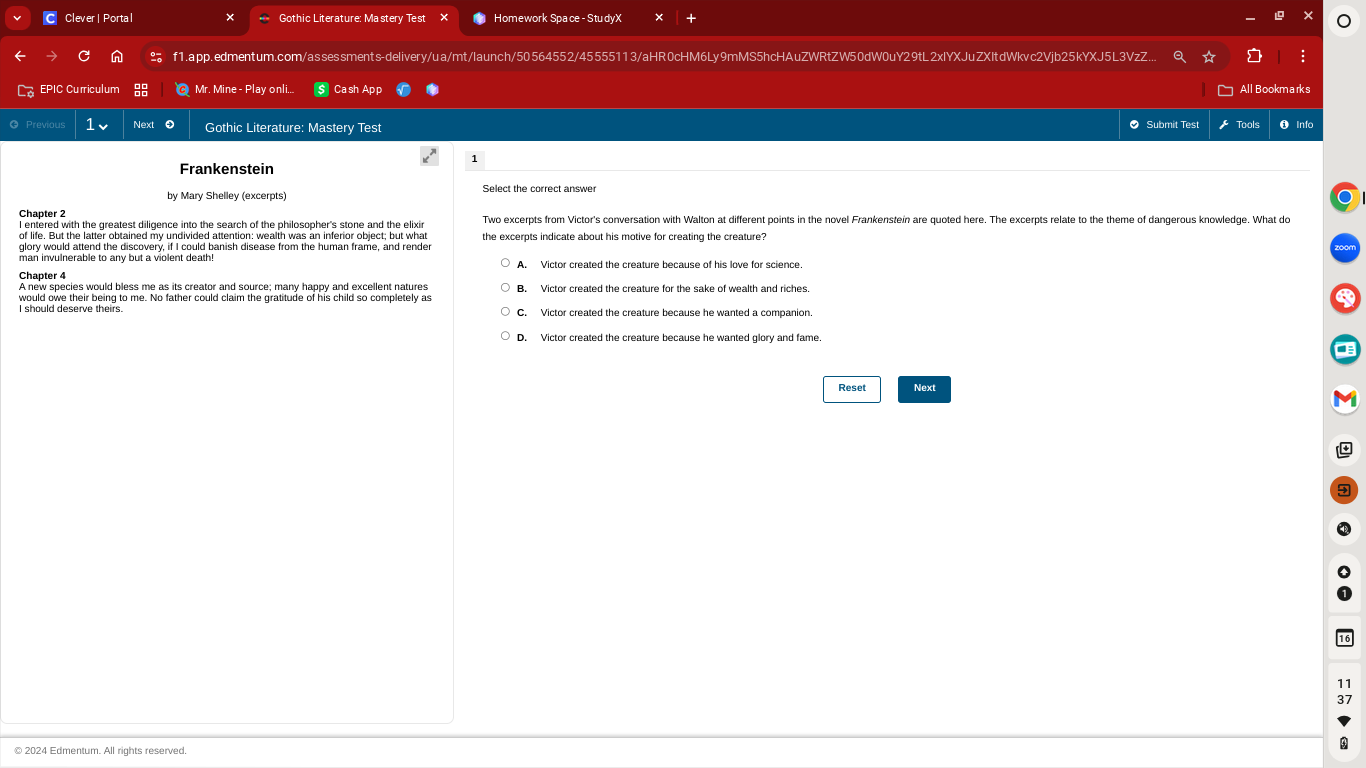Open Mr. Mine - Play online bookmark
This screenshot has width=1366, height=768.
point(235,89)
